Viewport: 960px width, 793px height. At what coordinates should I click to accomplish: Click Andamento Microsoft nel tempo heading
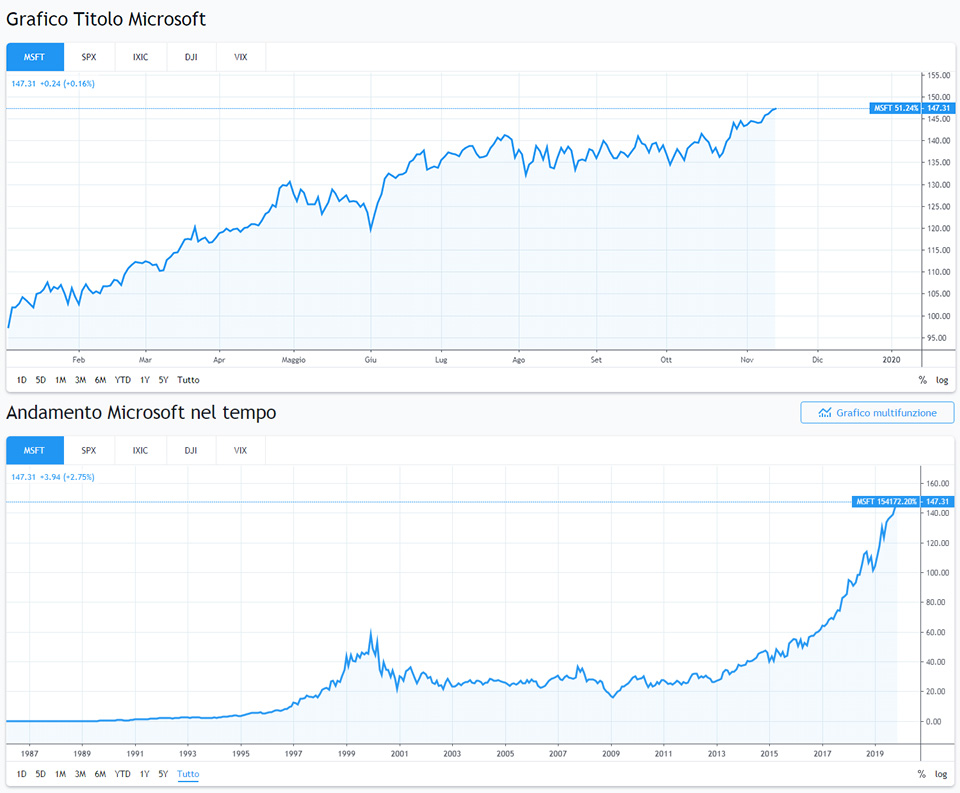141,413
